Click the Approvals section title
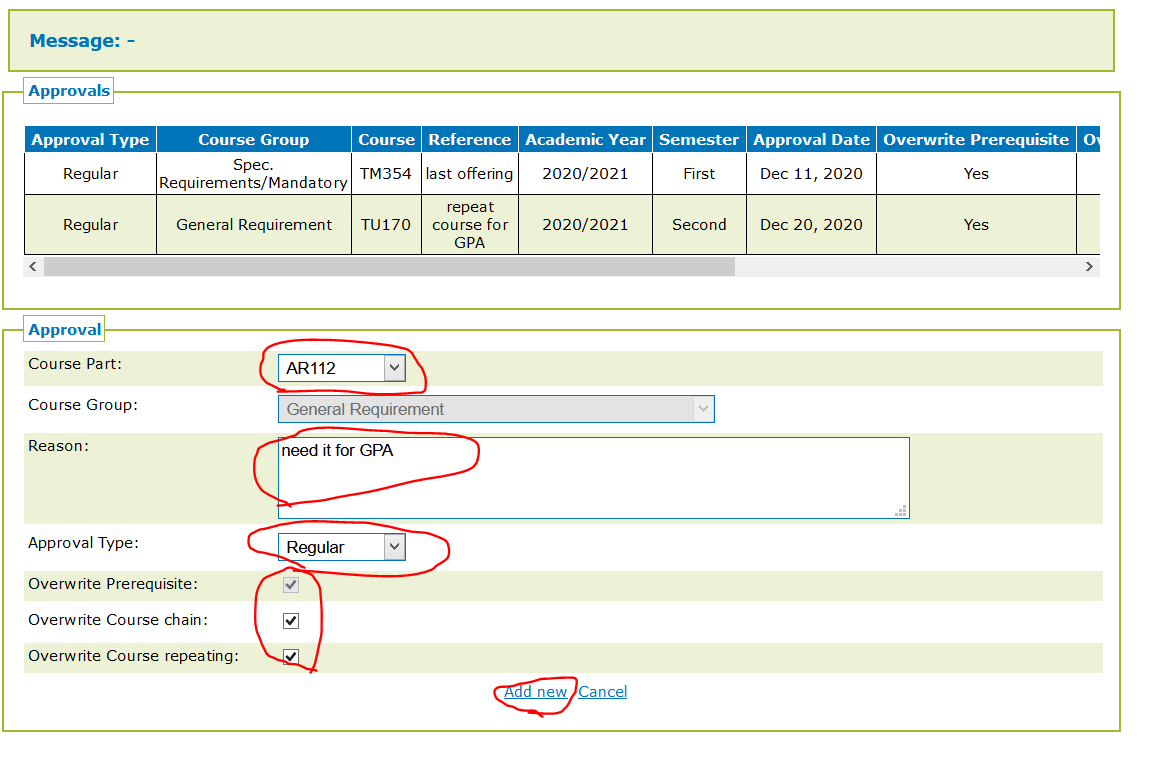 [69, 91]
